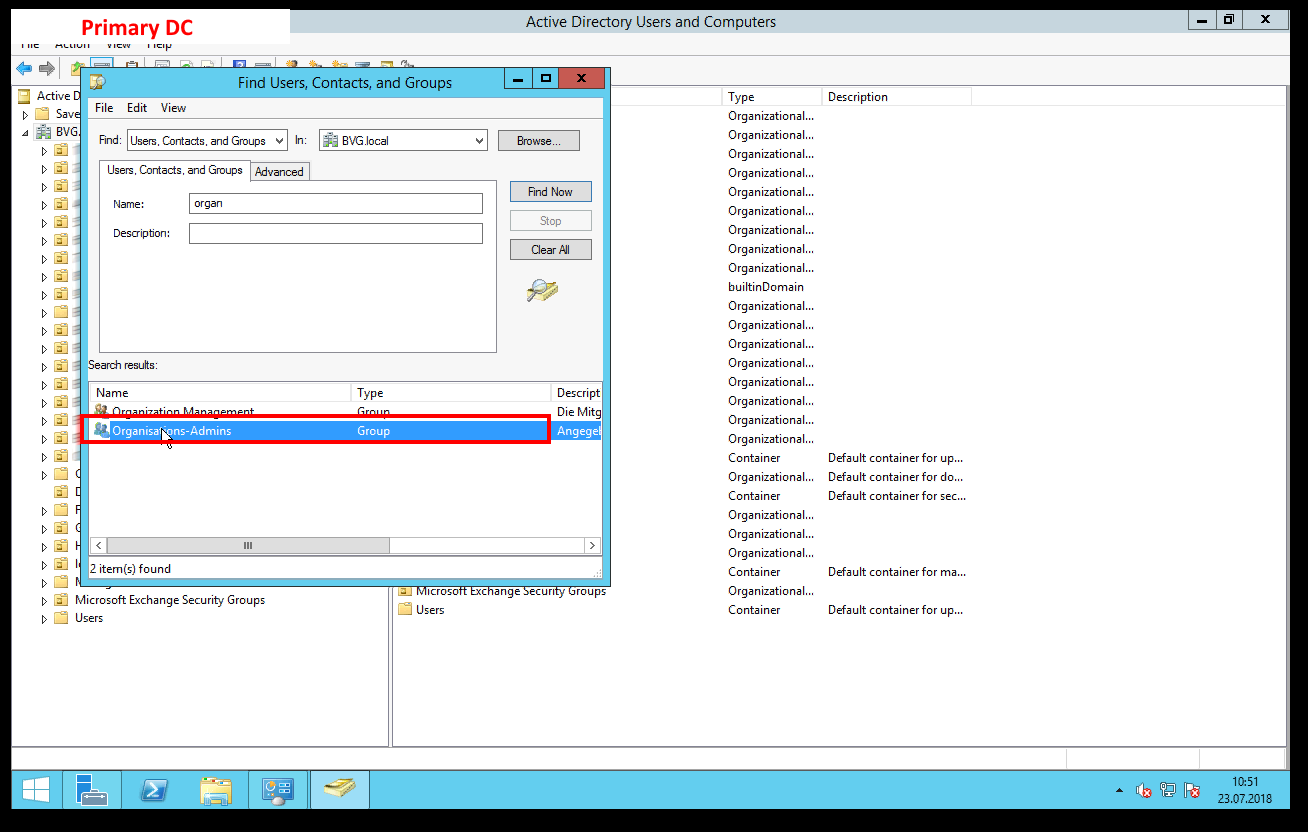Click the Type column header in main window
1308x832 pixels.
coord(772,97)
